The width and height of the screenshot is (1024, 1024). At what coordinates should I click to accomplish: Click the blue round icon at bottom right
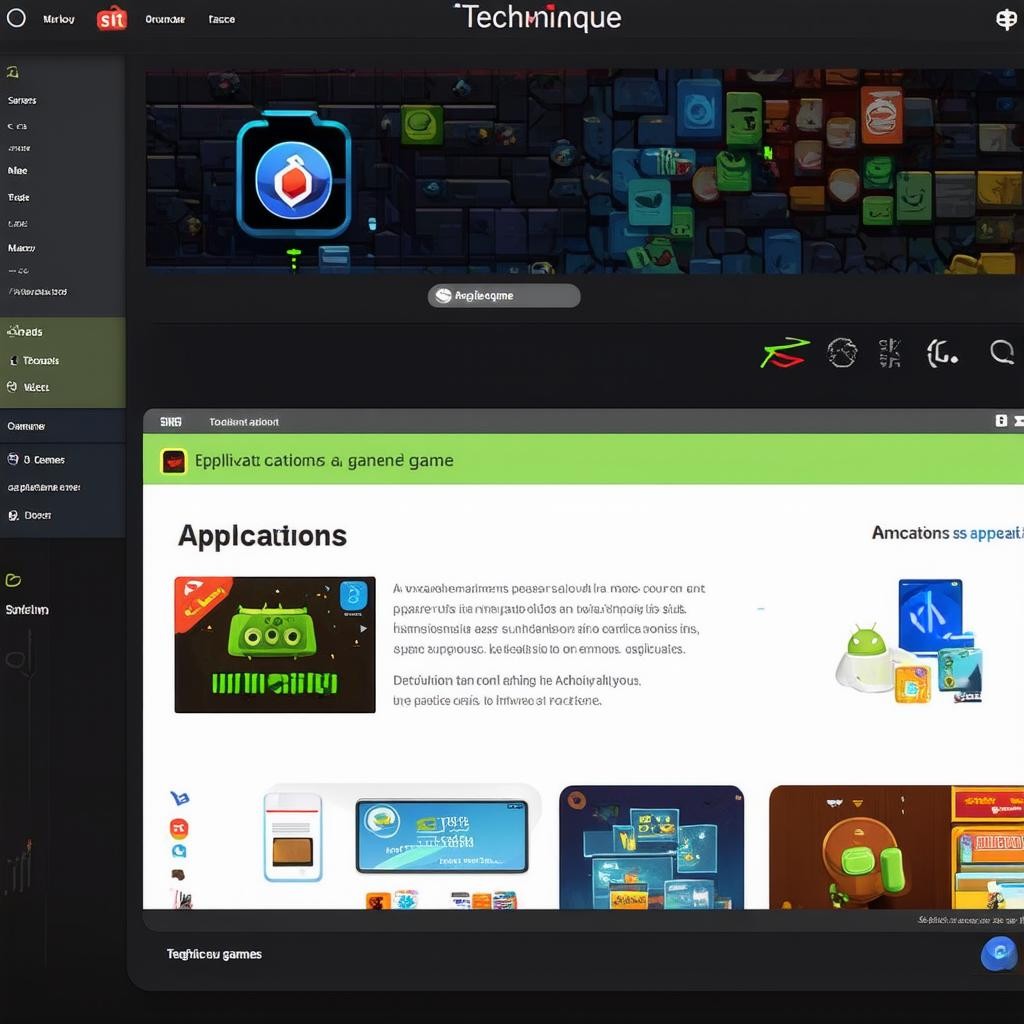click(x=998, y=953)
